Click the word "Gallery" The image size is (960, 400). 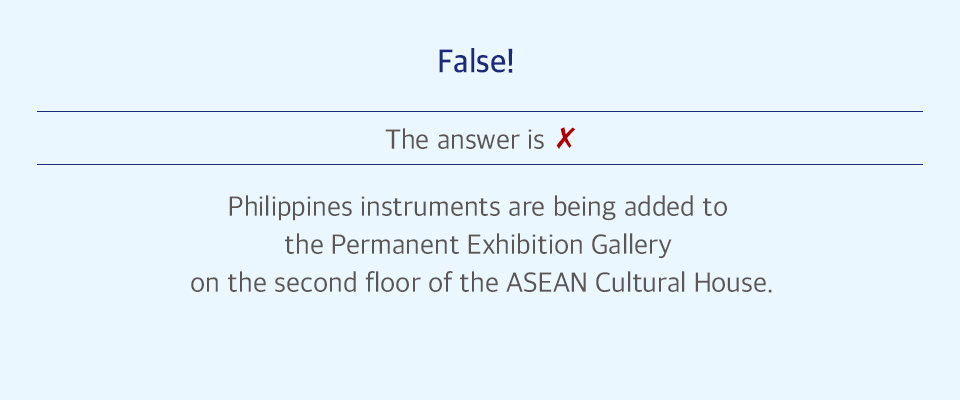click(x=631, y=245)
